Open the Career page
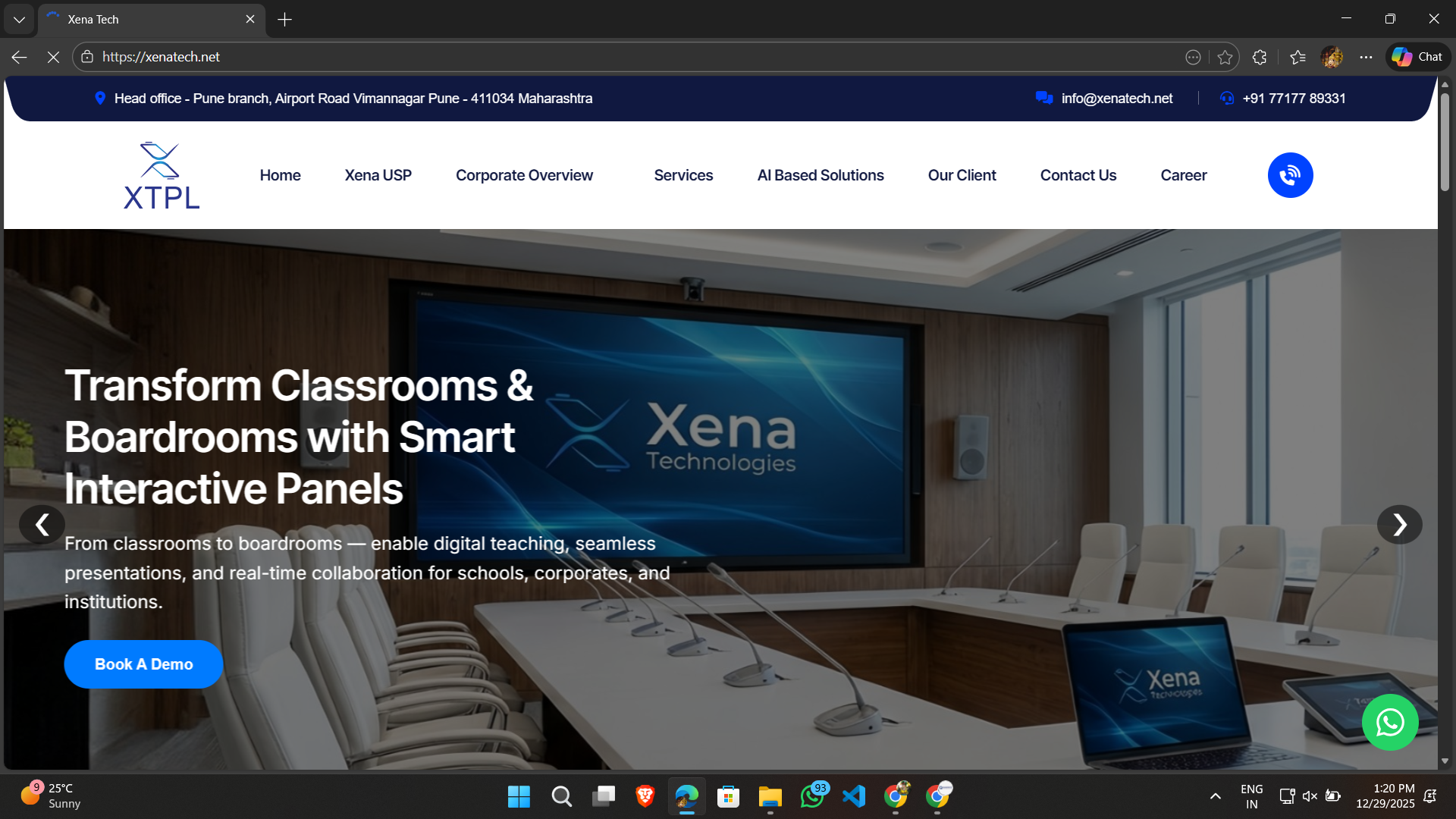Screen dimensions: 1456x819 1183,175
